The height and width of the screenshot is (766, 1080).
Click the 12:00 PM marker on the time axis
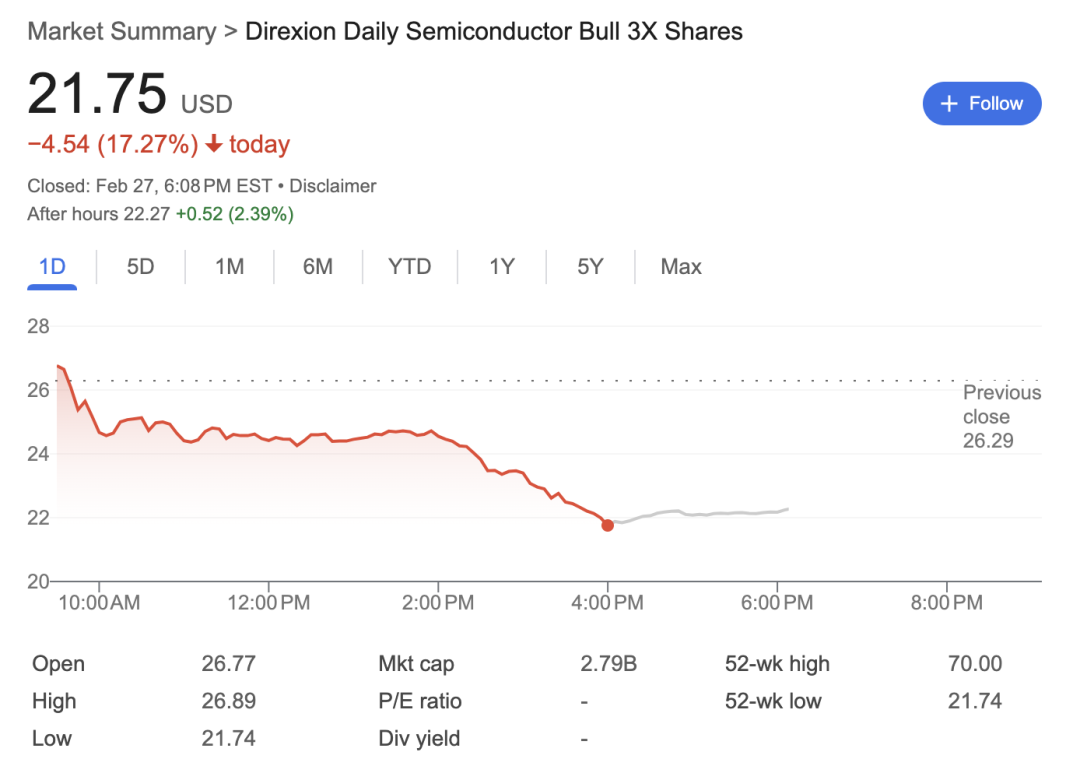click(x=269, y=603)
